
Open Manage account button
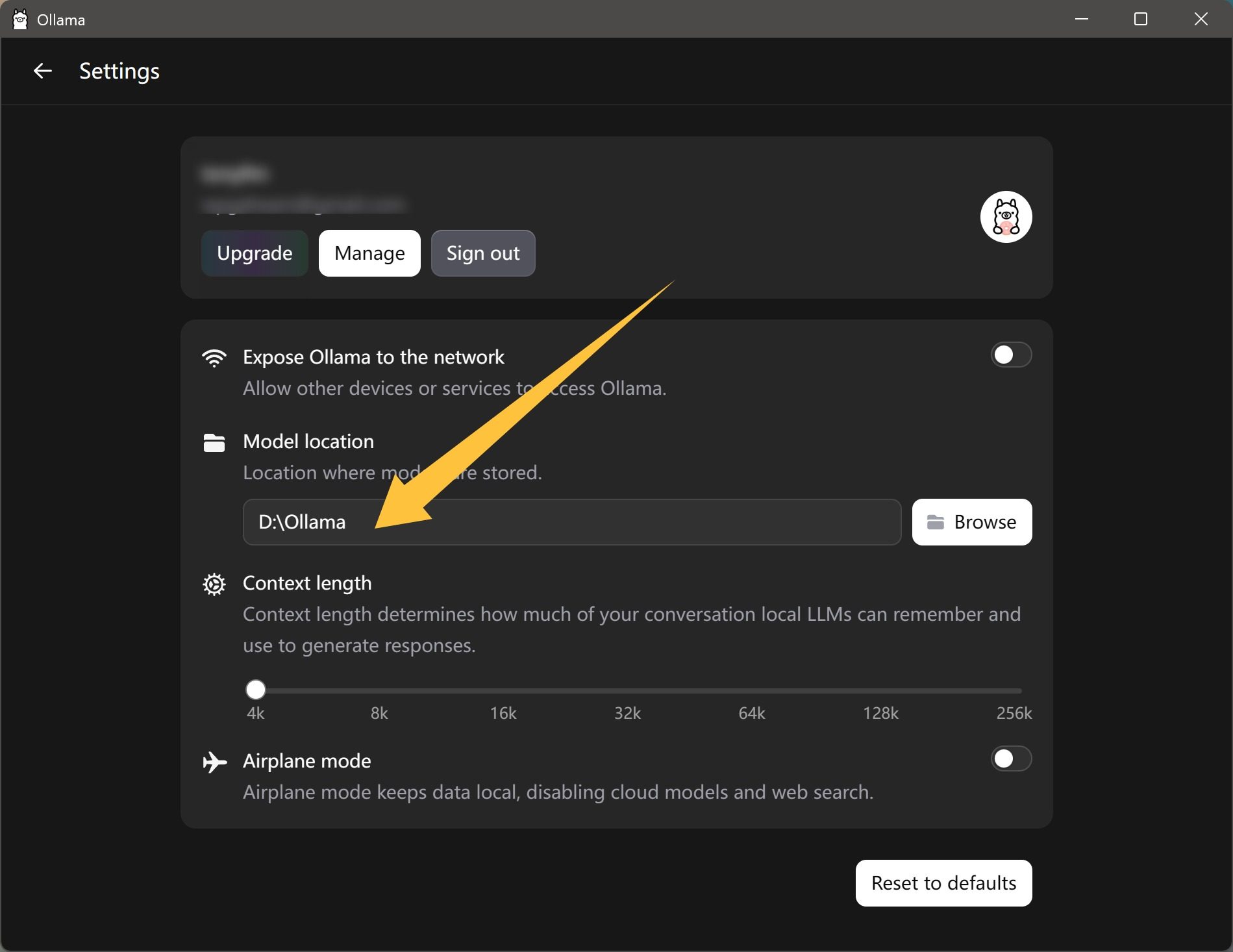coord(369,253)
